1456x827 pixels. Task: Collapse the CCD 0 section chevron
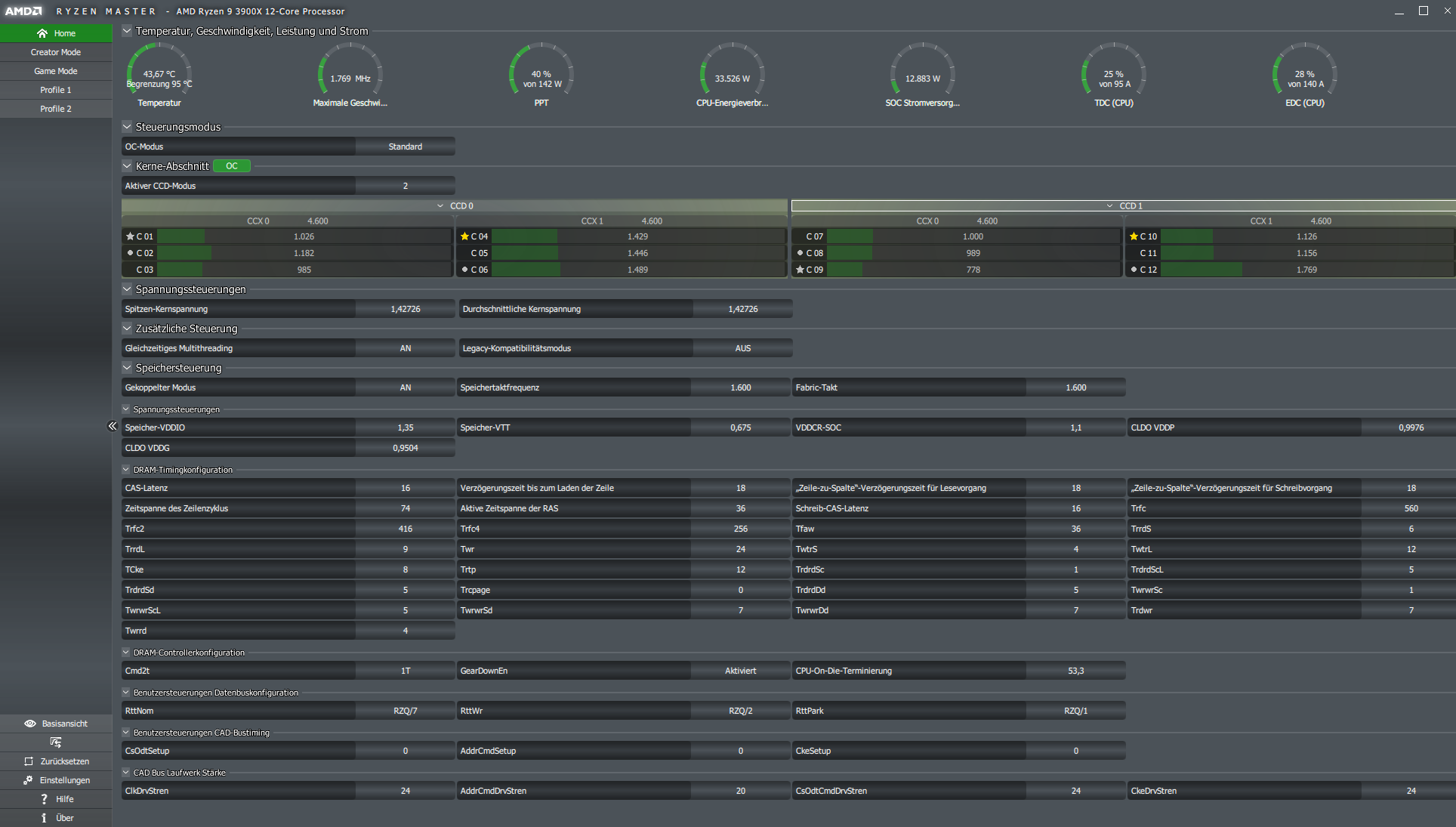click(440, 205)
